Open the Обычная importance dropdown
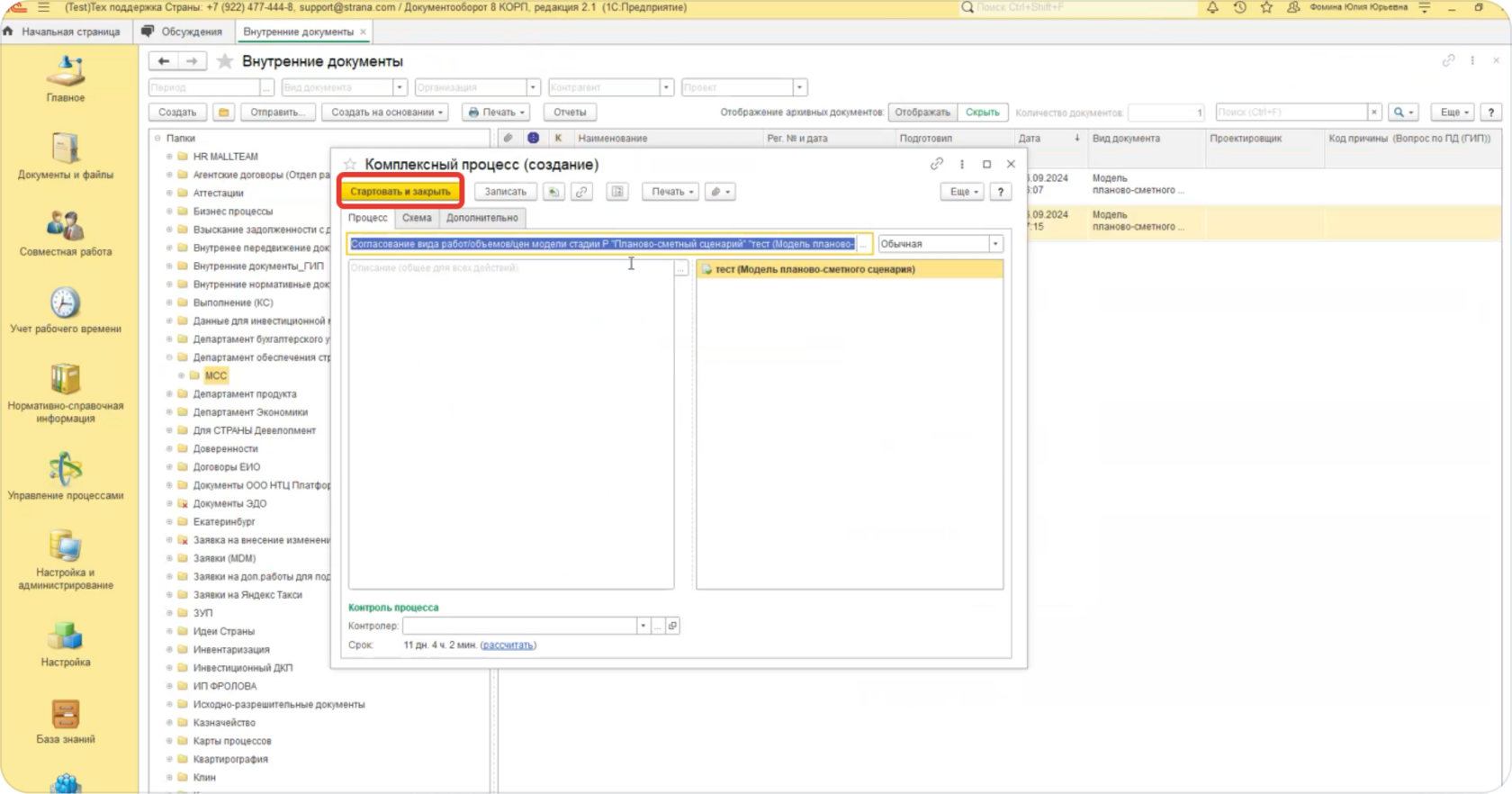This screenshot has height=794, width=1512. pyautogui.click(x=995, y=244)
